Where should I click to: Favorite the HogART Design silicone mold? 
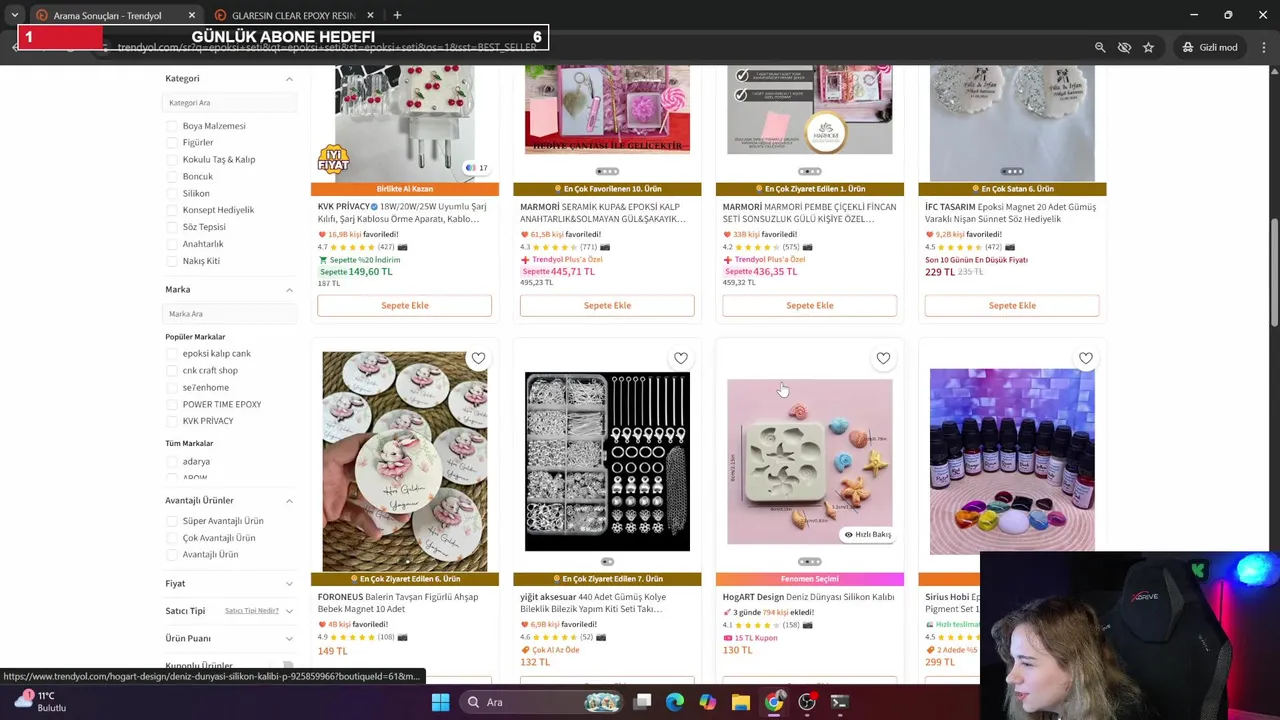point(883,358)
